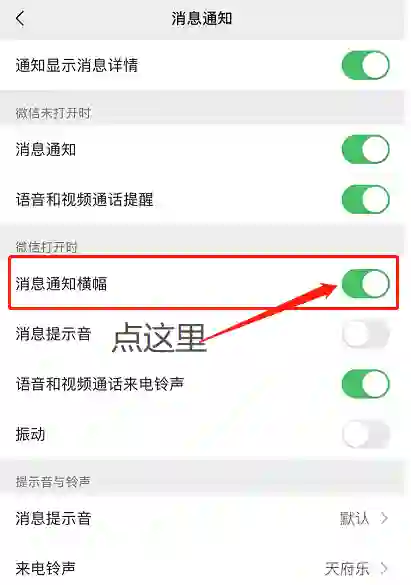Select the 天府乐 ringtone value
The width and height of the screenshot is (411, 585).
pos(347,569)
